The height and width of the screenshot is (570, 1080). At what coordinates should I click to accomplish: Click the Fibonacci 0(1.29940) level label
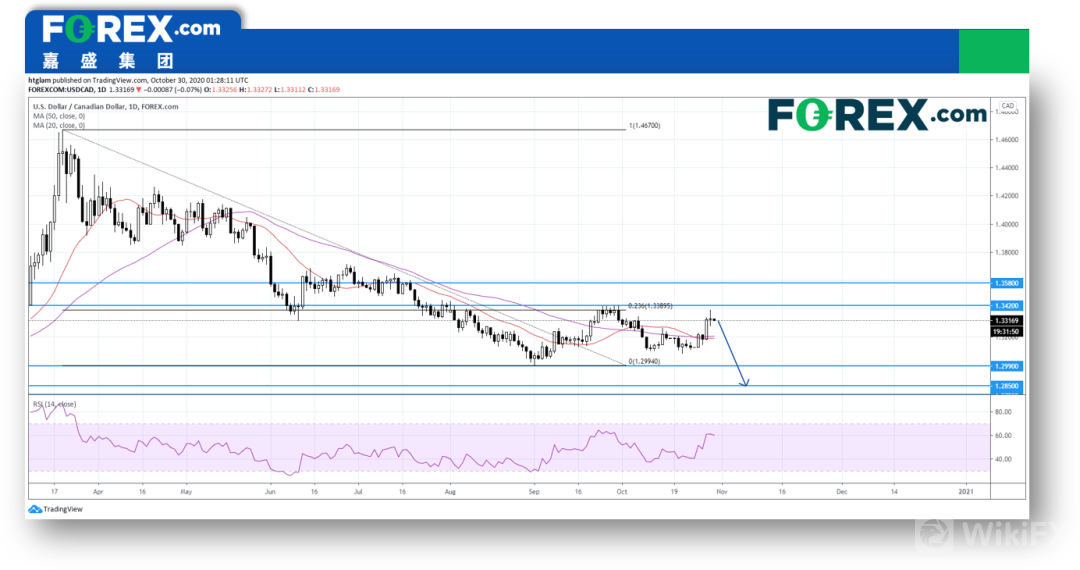pos(647,361)
